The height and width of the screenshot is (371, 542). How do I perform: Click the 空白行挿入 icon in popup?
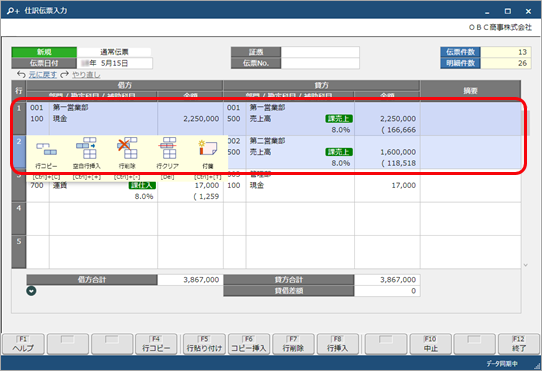[x=86, y=148]
